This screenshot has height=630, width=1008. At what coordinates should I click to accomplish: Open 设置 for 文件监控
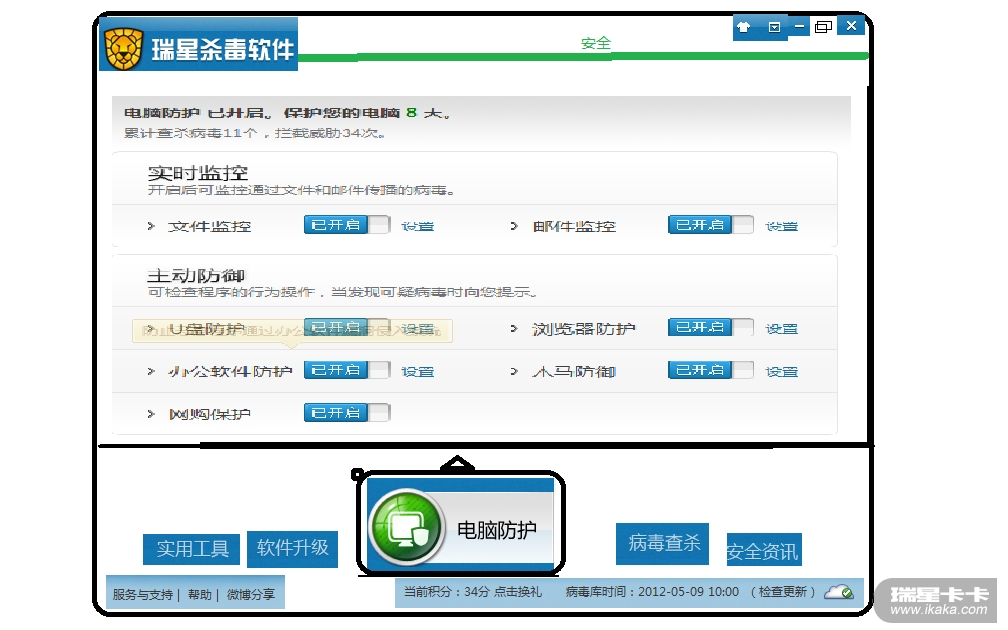(418, 226)
